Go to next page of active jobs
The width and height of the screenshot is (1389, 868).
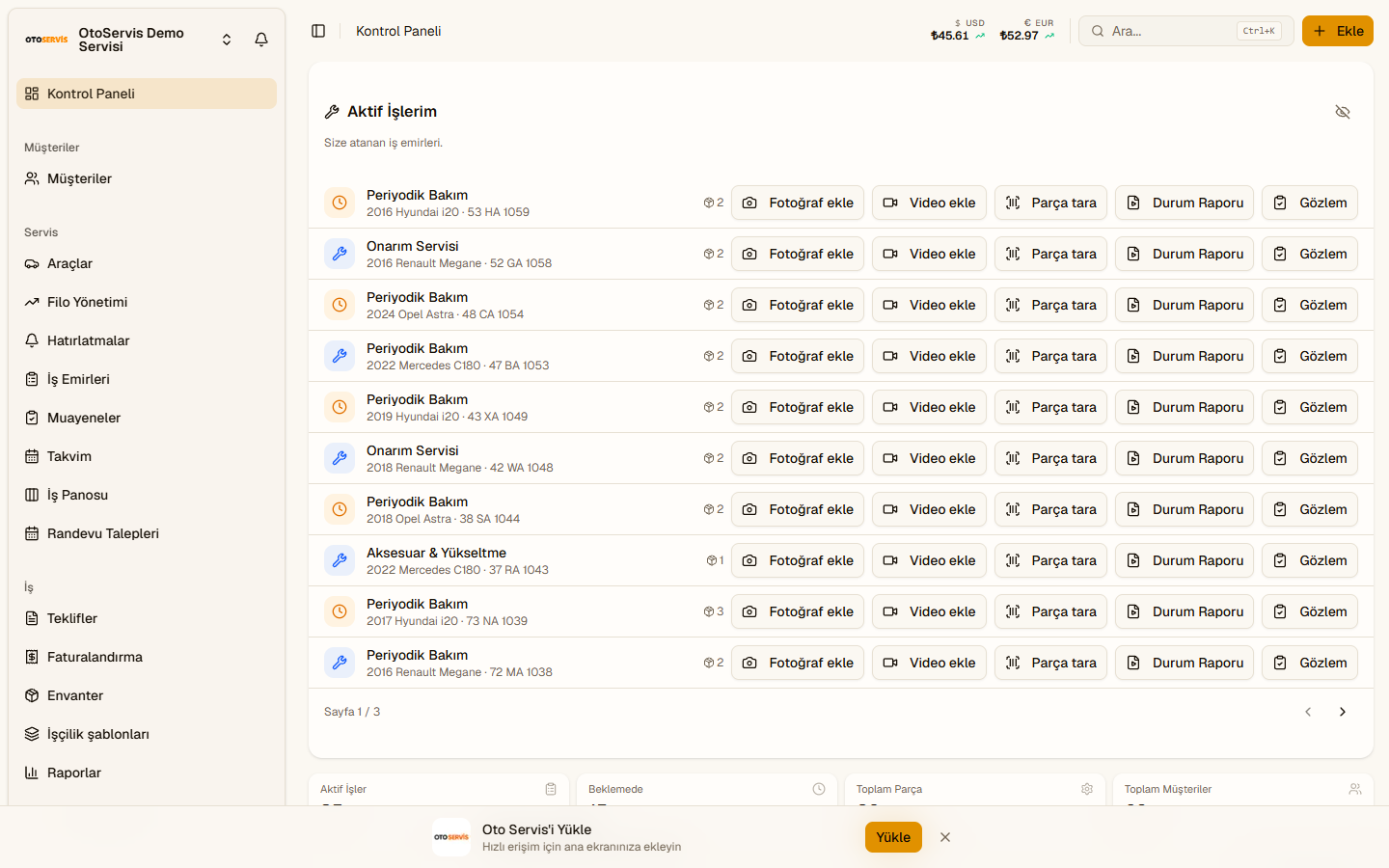pyautogui.click(x=1342, y=712)
